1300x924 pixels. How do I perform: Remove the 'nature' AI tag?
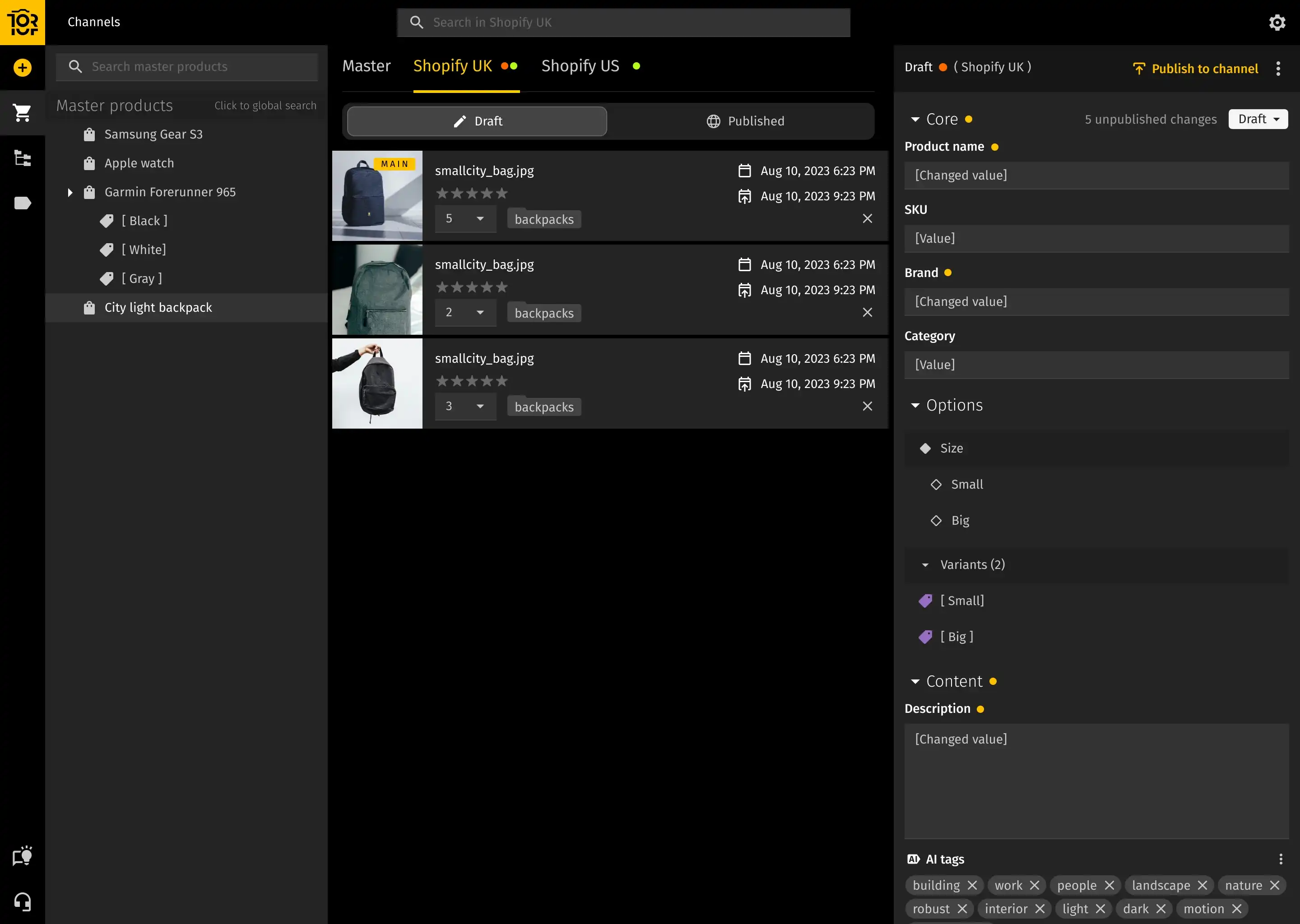pos(1274,885)
